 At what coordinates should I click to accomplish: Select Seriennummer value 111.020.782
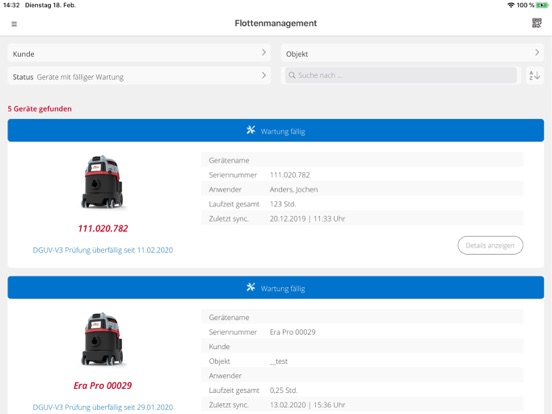(x=290, y=175)
